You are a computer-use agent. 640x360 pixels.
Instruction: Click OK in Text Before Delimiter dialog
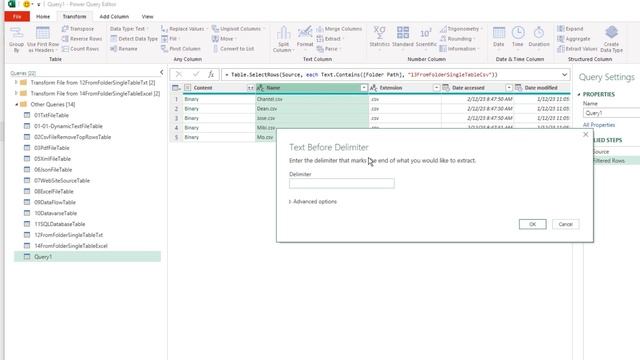coord(532,224)
